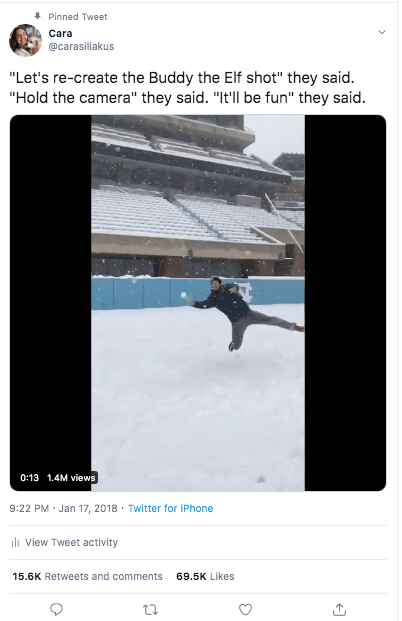Open the Twitter for iPhone link
Viewport: 402px width, 621px height.
pos(170,508)
